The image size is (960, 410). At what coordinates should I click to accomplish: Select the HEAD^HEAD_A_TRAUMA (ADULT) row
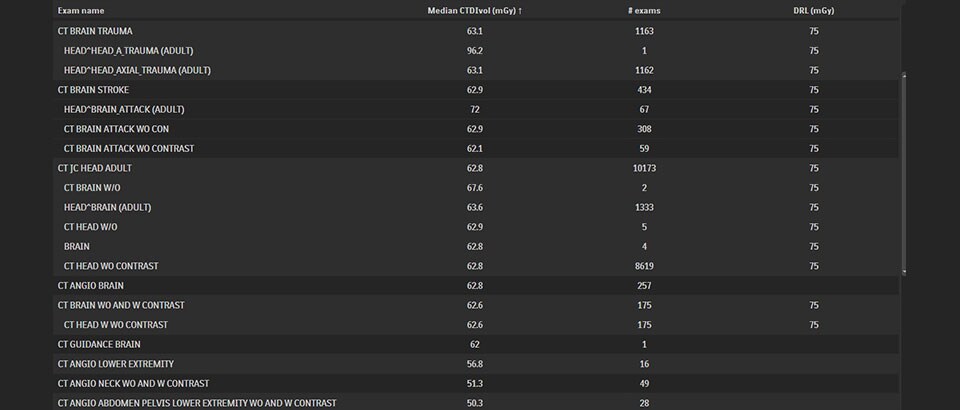point(476,51)
